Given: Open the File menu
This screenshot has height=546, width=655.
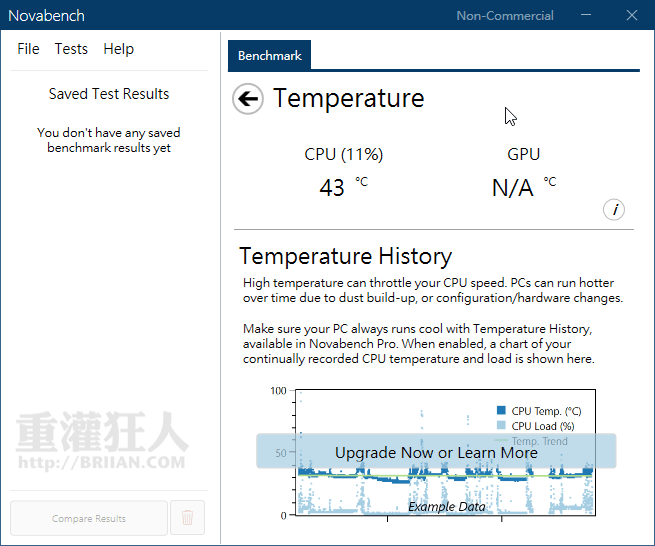Looking at the screenshot, I should click(28, 49).
